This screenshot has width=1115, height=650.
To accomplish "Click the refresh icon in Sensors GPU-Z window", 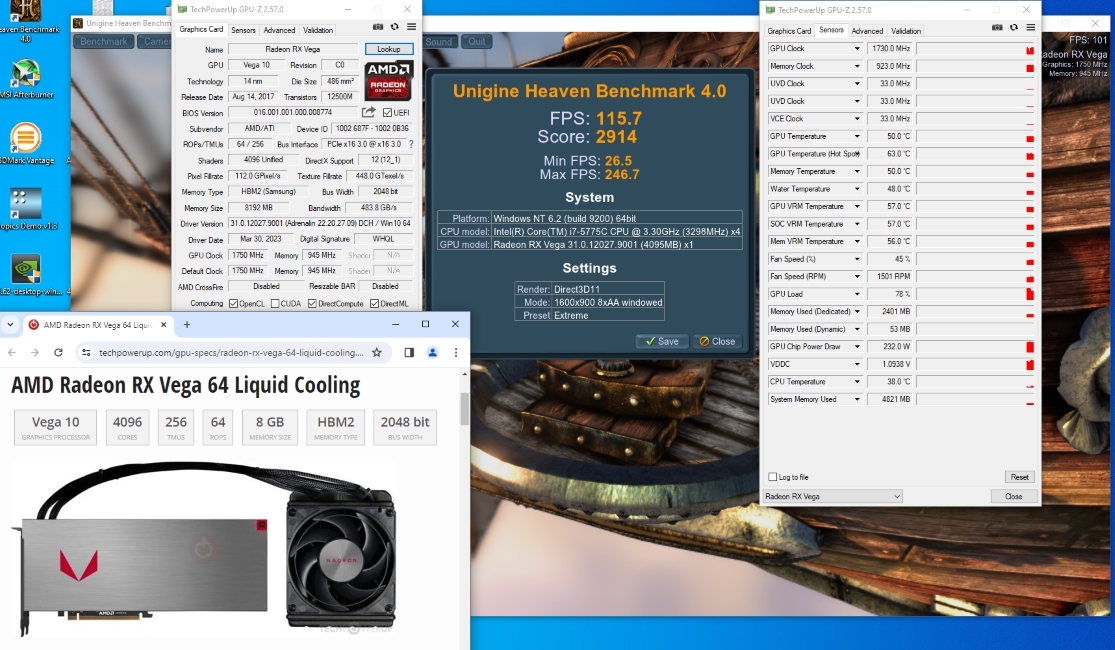I will pos(1013,28).
